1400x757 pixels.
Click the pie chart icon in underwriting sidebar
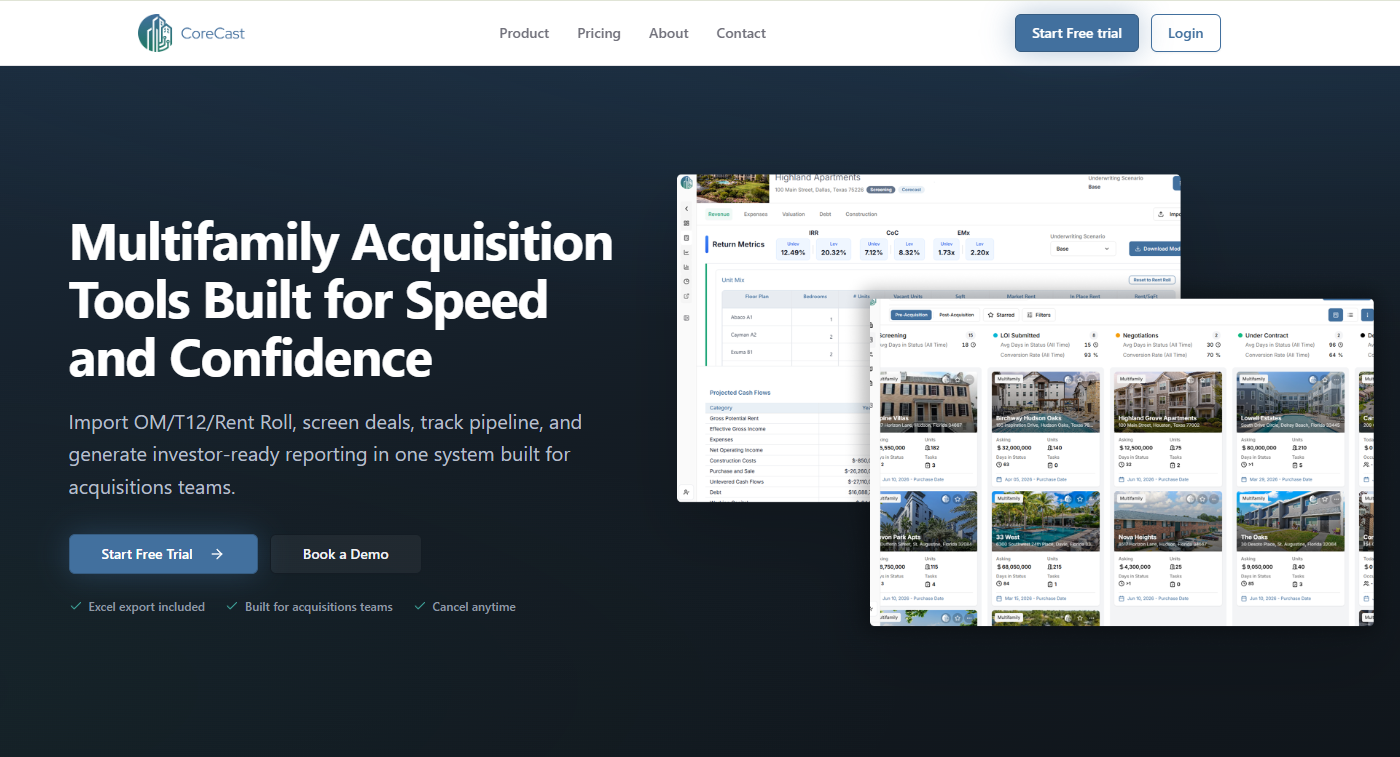pos(686,282)
